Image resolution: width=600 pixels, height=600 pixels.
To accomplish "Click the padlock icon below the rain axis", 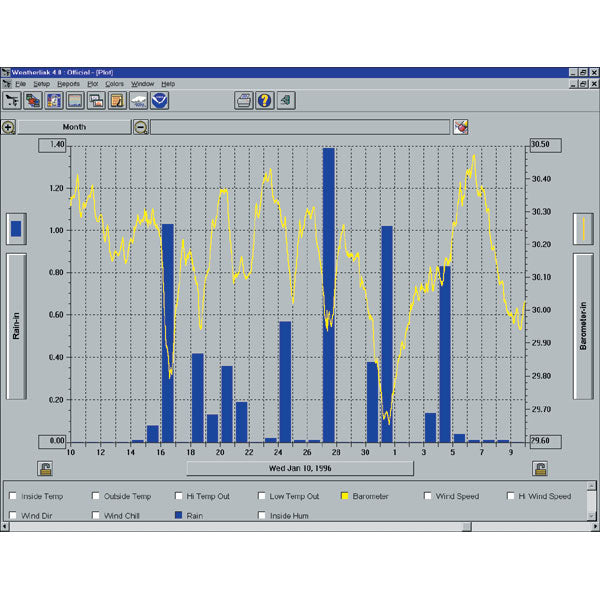I will tap(45, 467).
